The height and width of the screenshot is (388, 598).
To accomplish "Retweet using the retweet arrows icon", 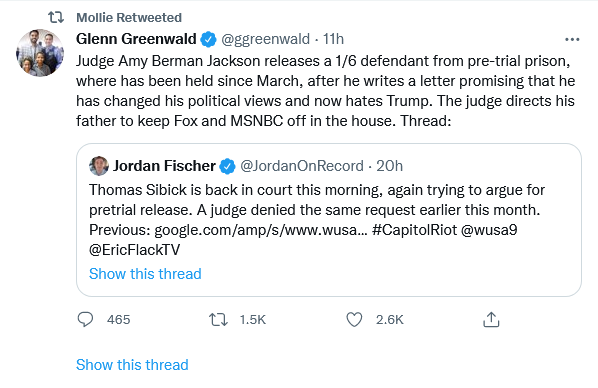I will tap(218, 319).
